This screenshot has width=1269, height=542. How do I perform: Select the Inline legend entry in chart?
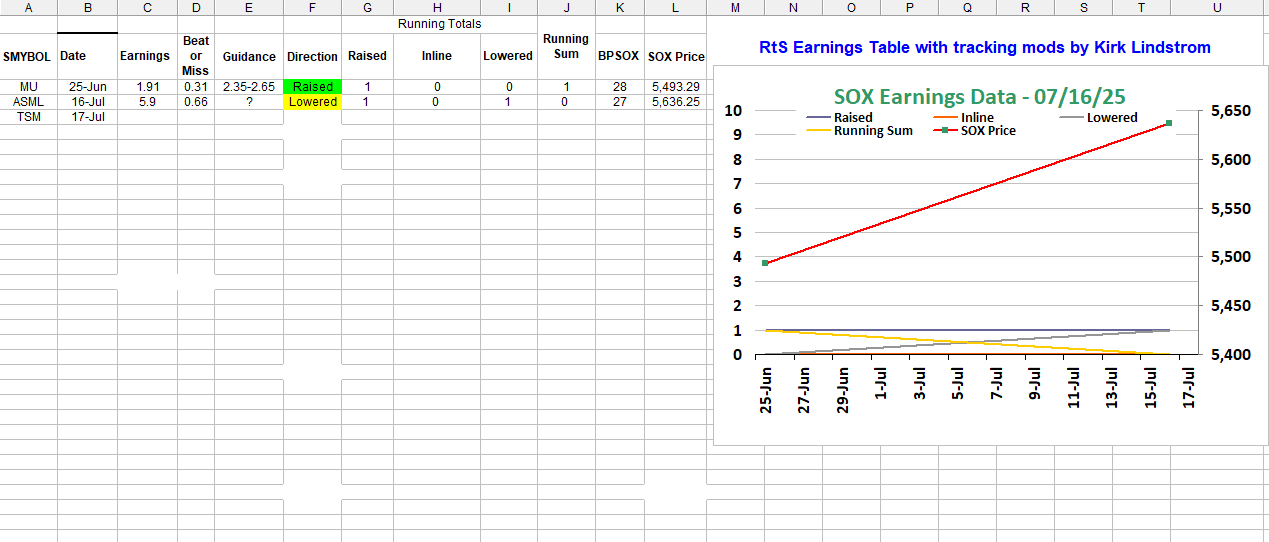coord(976,118)
